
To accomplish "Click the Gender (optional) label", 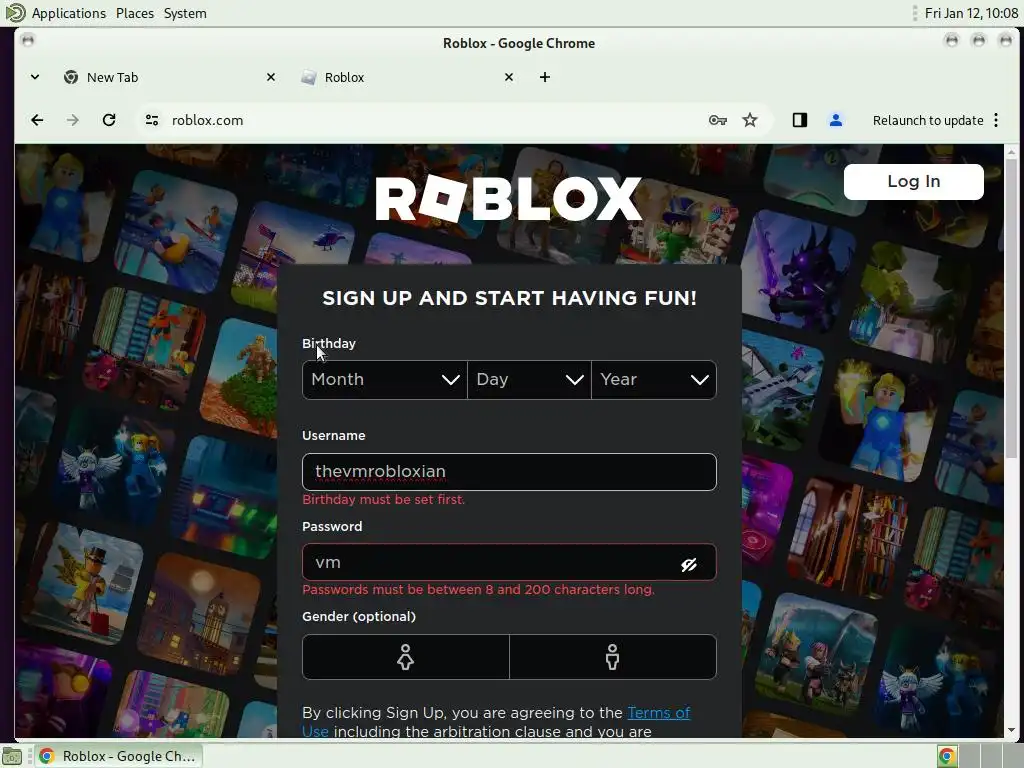I will coord(359,616).
